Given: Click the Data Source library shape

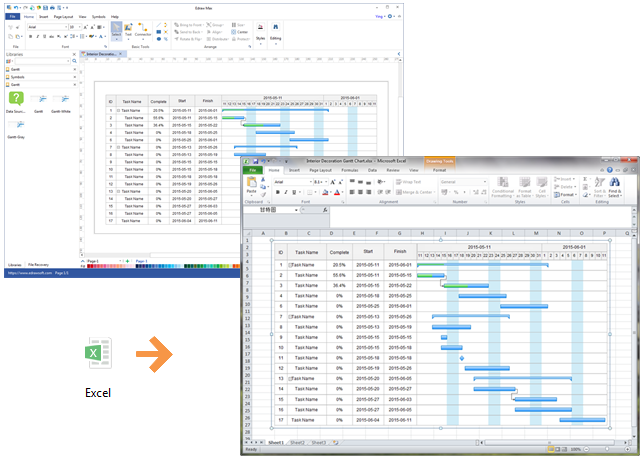Looking at the screenshot, I should point(15,101).
